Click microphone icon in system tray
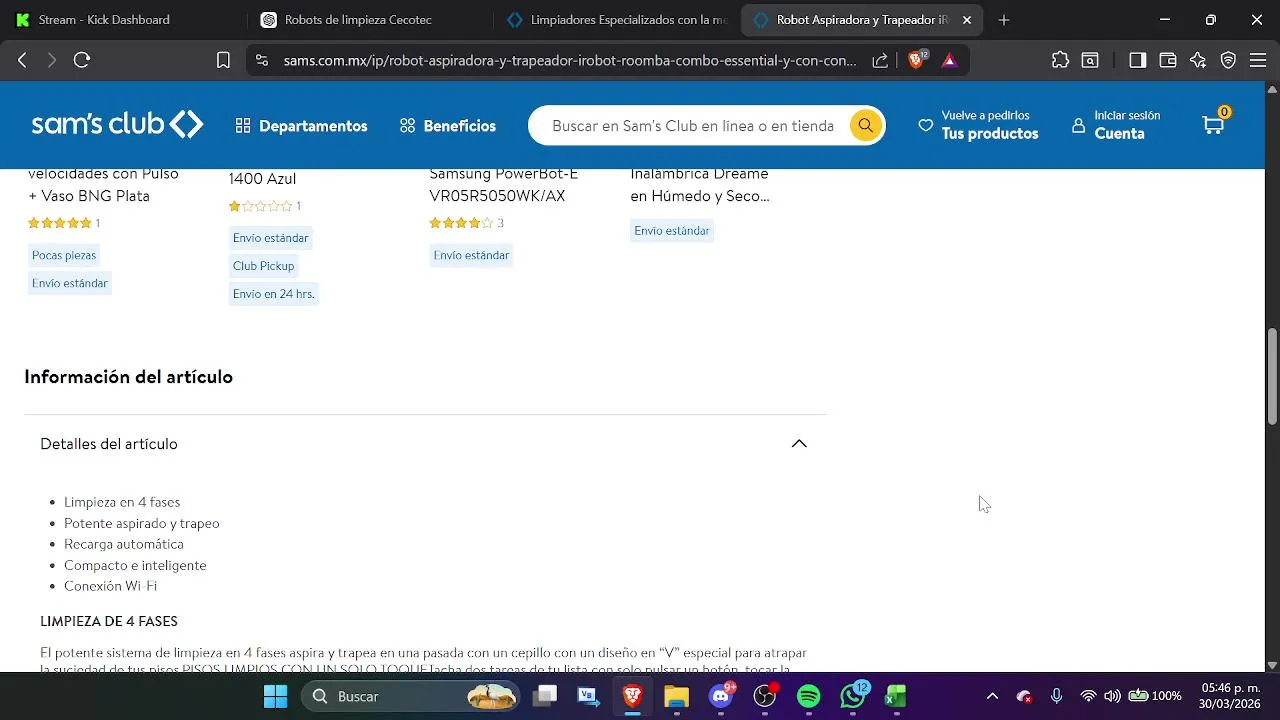The height and width of the screenshot is (720, 1280). coord(1056,696)
